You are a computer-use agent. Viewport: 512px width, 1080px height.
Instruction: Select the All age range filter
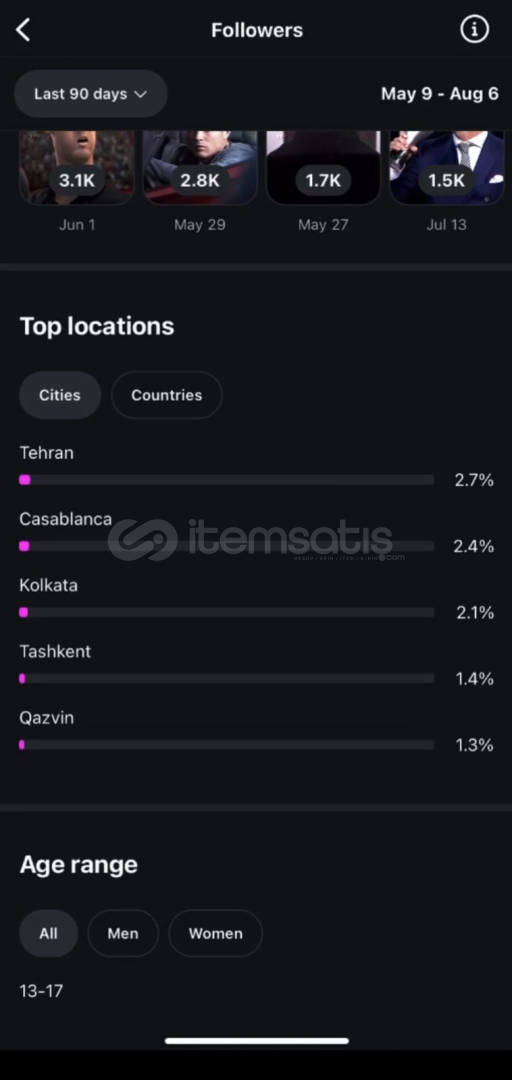48,933
